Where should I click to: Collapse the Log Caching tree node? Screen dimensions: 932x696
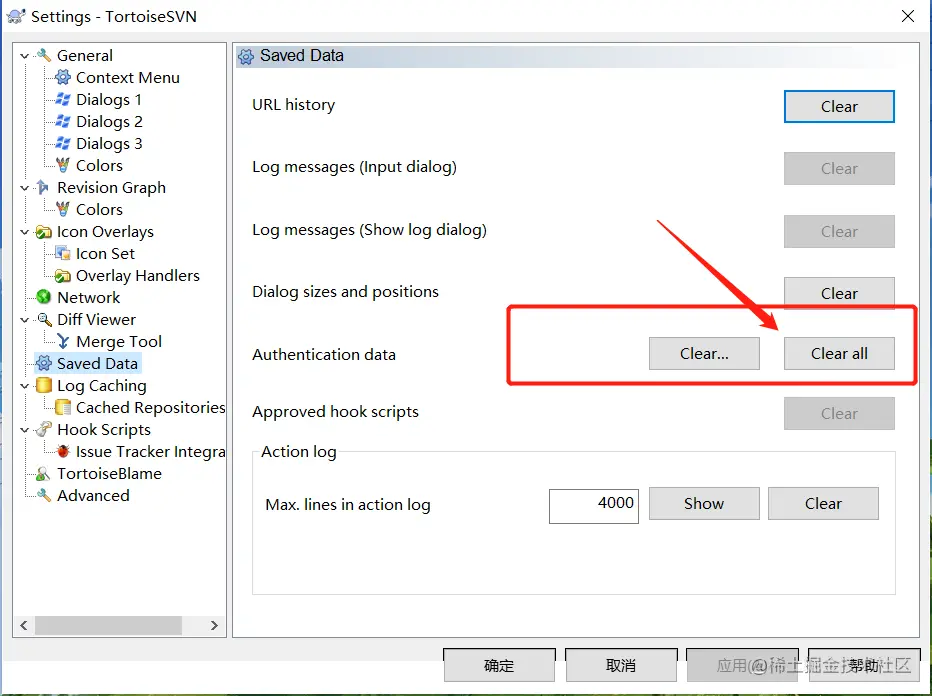pyautogui.click(x=24, y=386)
